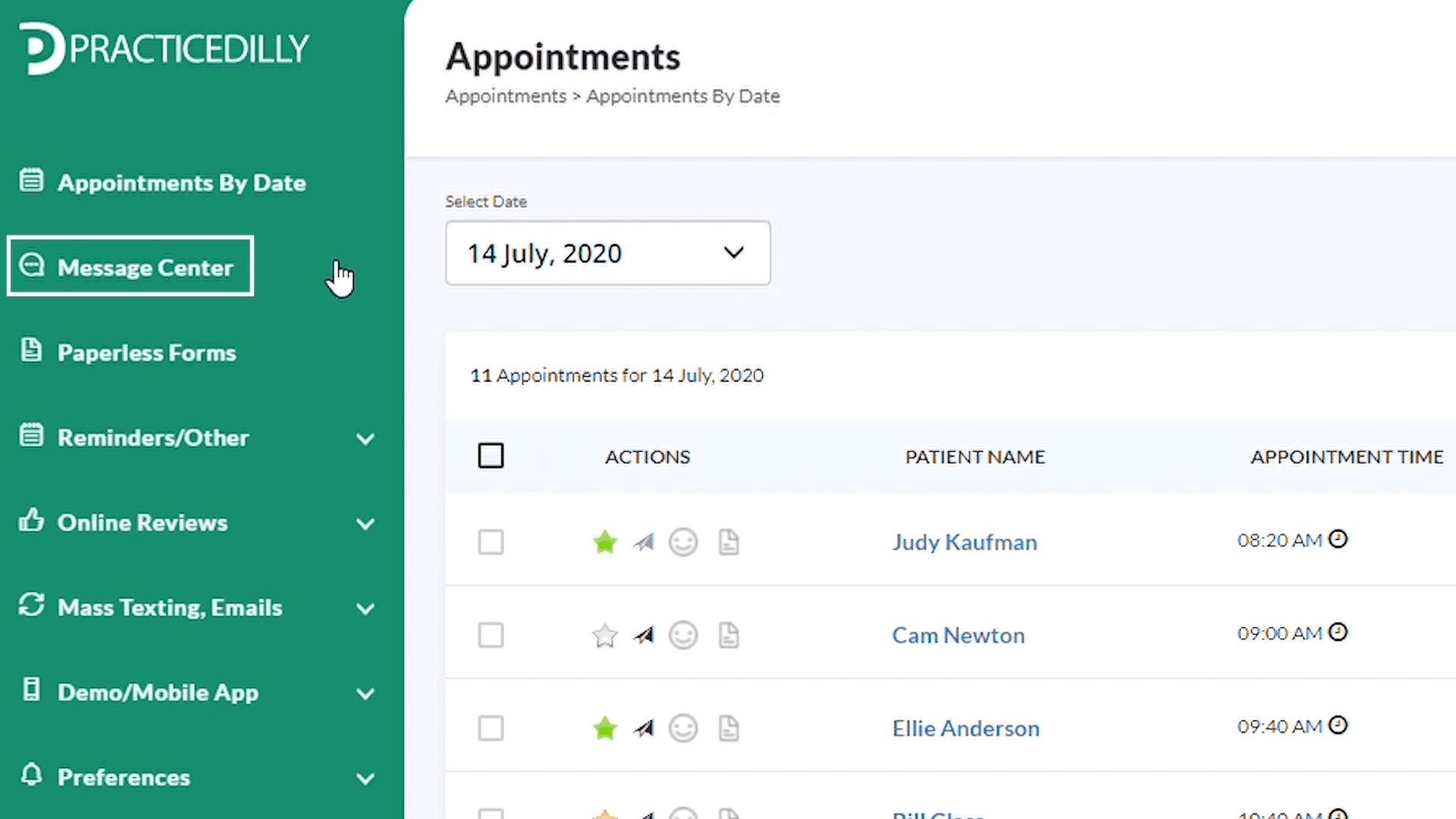This screenshot has height=819, width=1456.
Task: Click the Message Center chat icon
Action: pos(31,265)
